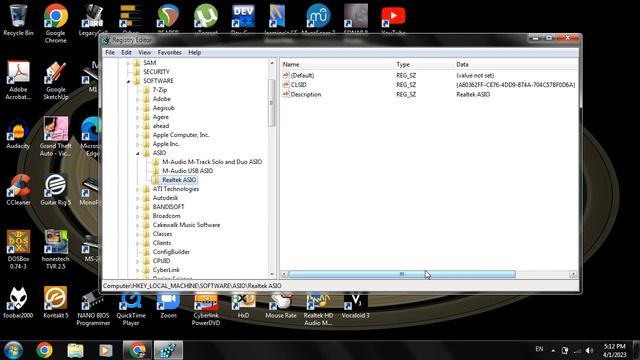Launch DOSBox 0.74-3 shortcut

point(18,249)
